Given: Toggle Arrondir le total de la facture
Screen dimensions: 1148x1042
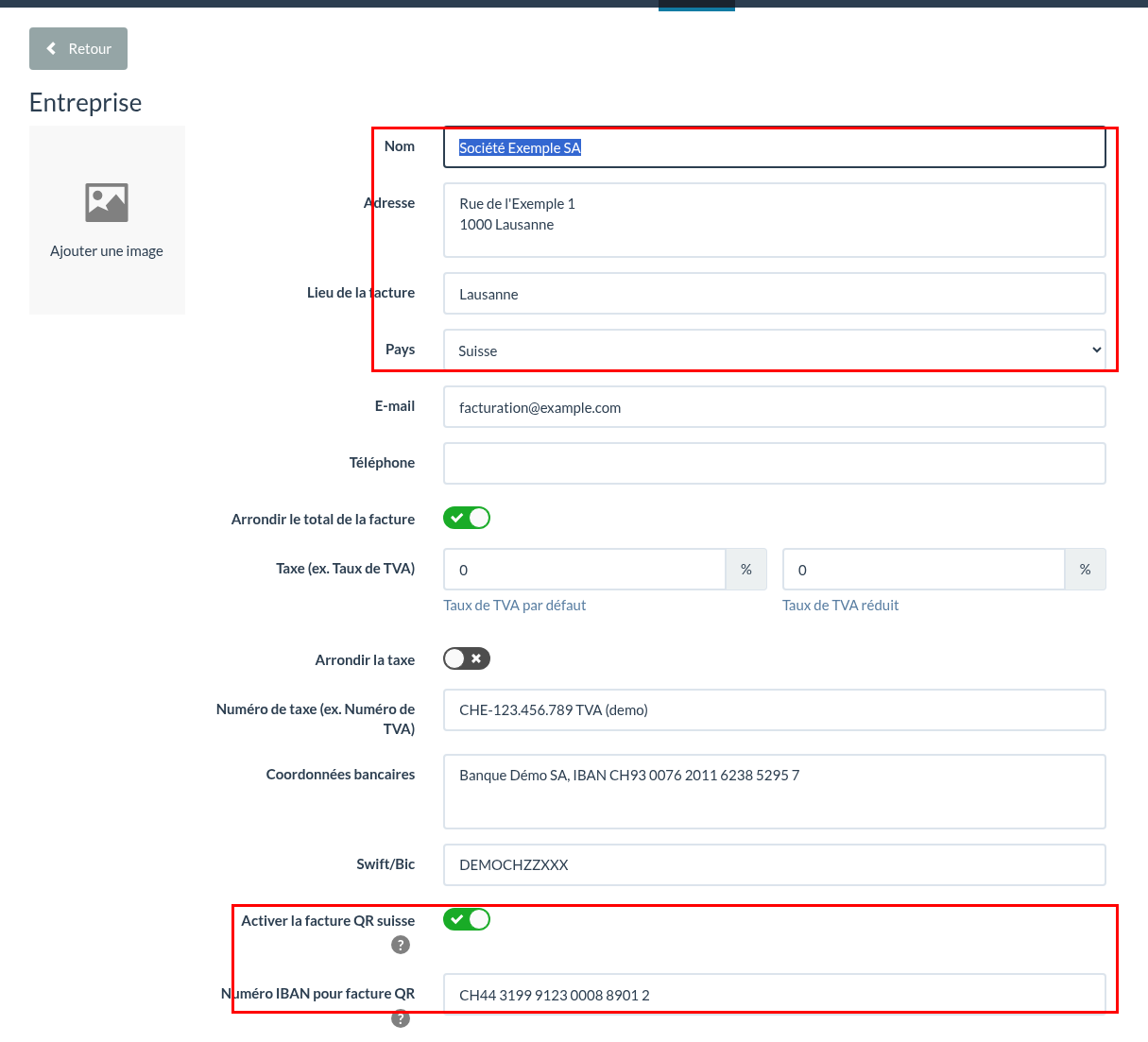Looking at the screenshot, I should tap(467, 518).
